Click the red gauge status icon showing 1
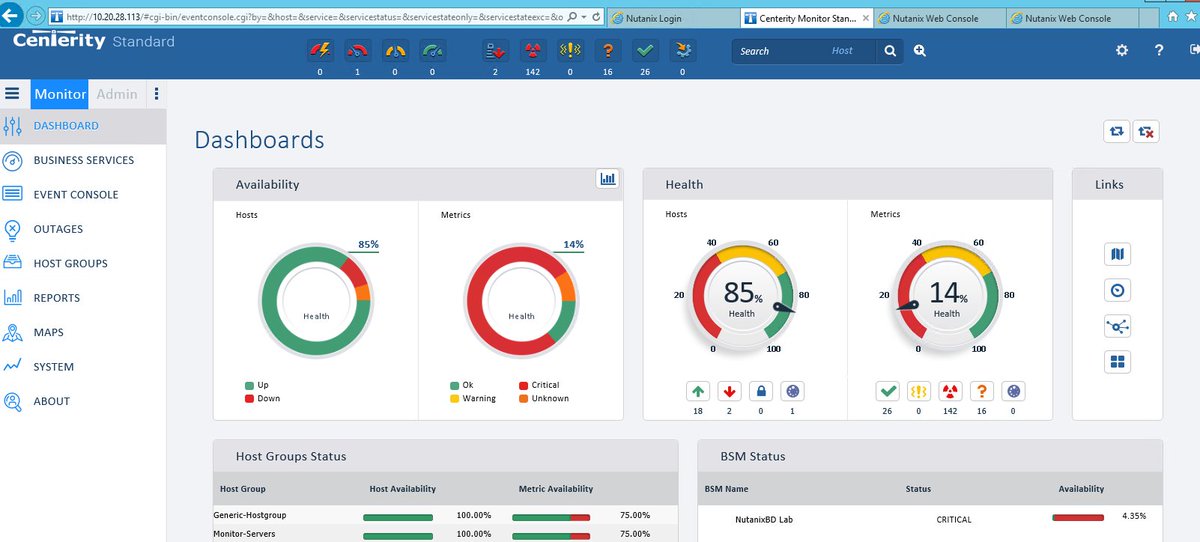The image size is (1200, 542). 357,50
